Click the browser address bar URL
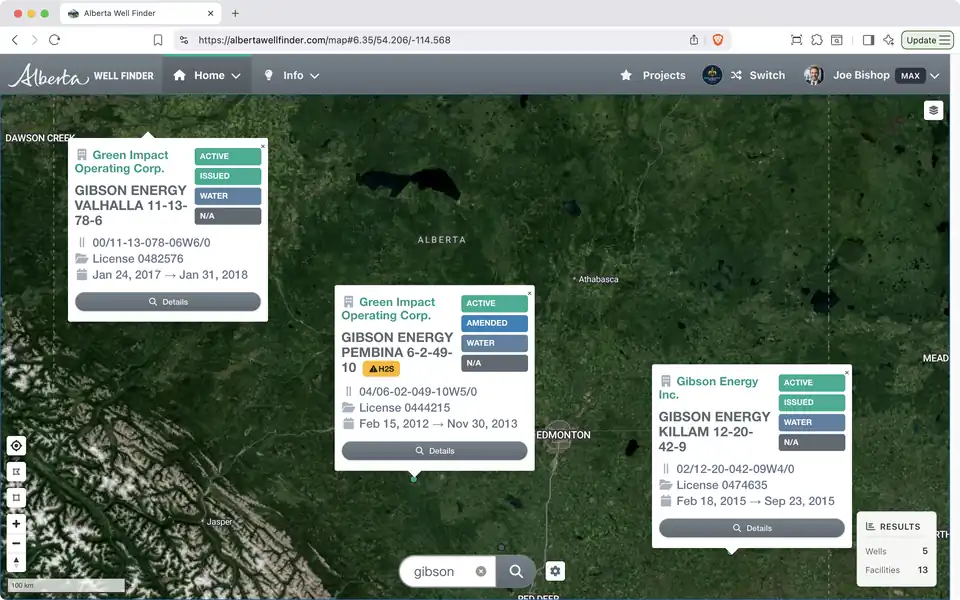Screen dimensions: 960x600 pos(324,40)
